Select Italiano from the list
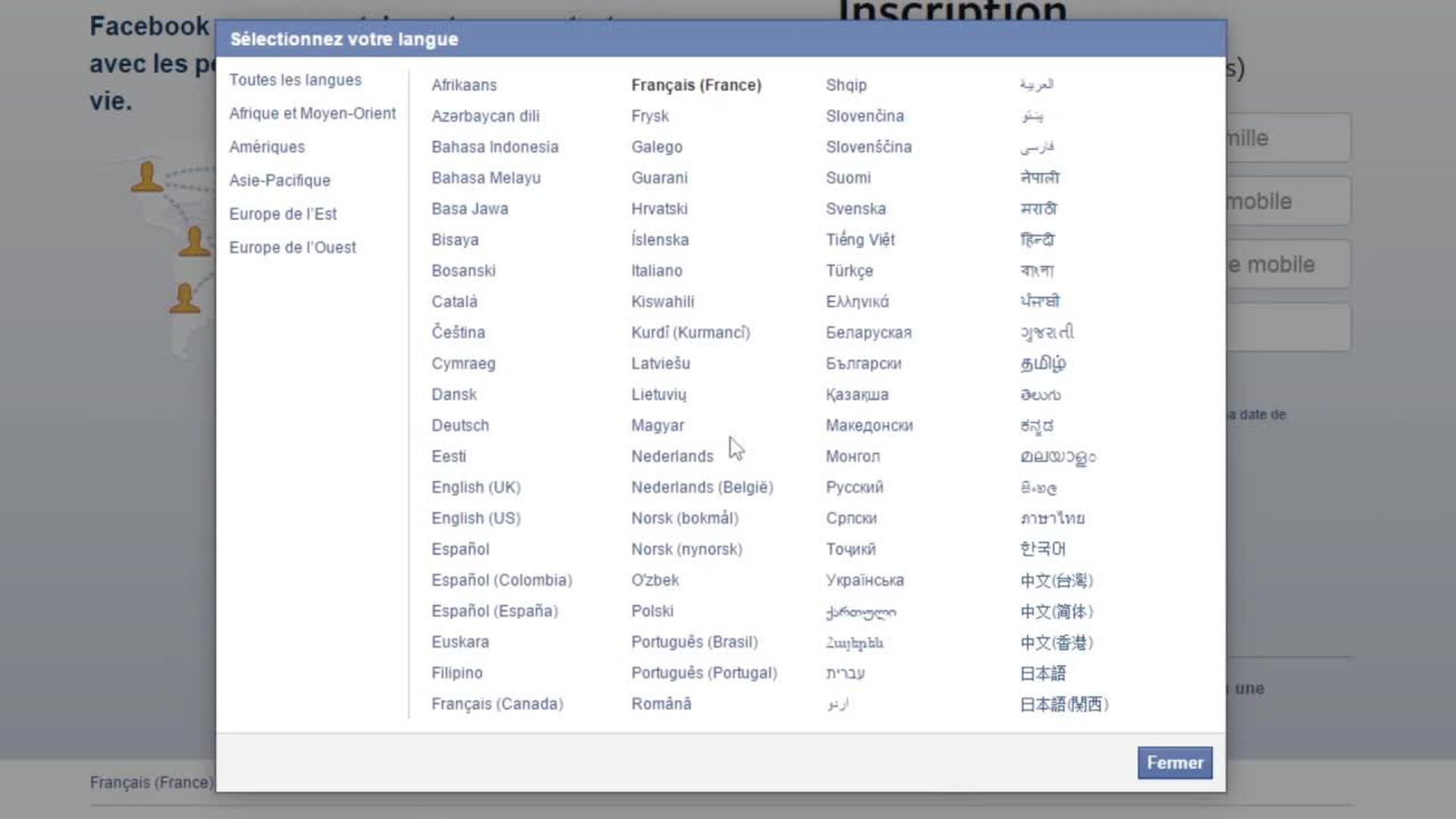Image resolution: width=1456 pixels, height=819 pixels. click(x=656, y=271)
